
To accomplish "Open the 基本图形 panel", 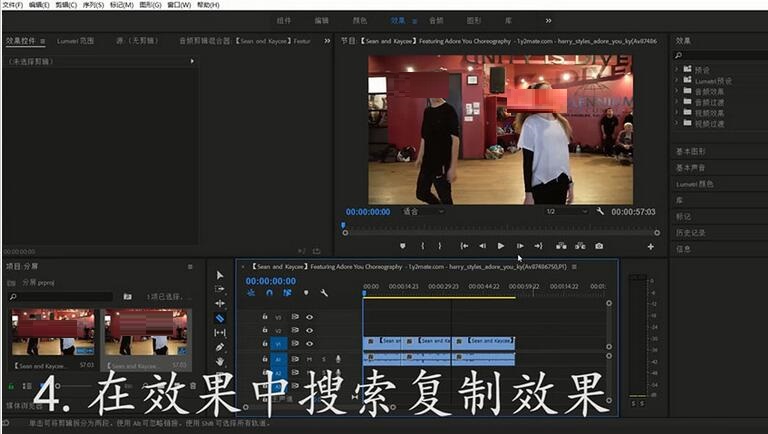I will point(691,151).
